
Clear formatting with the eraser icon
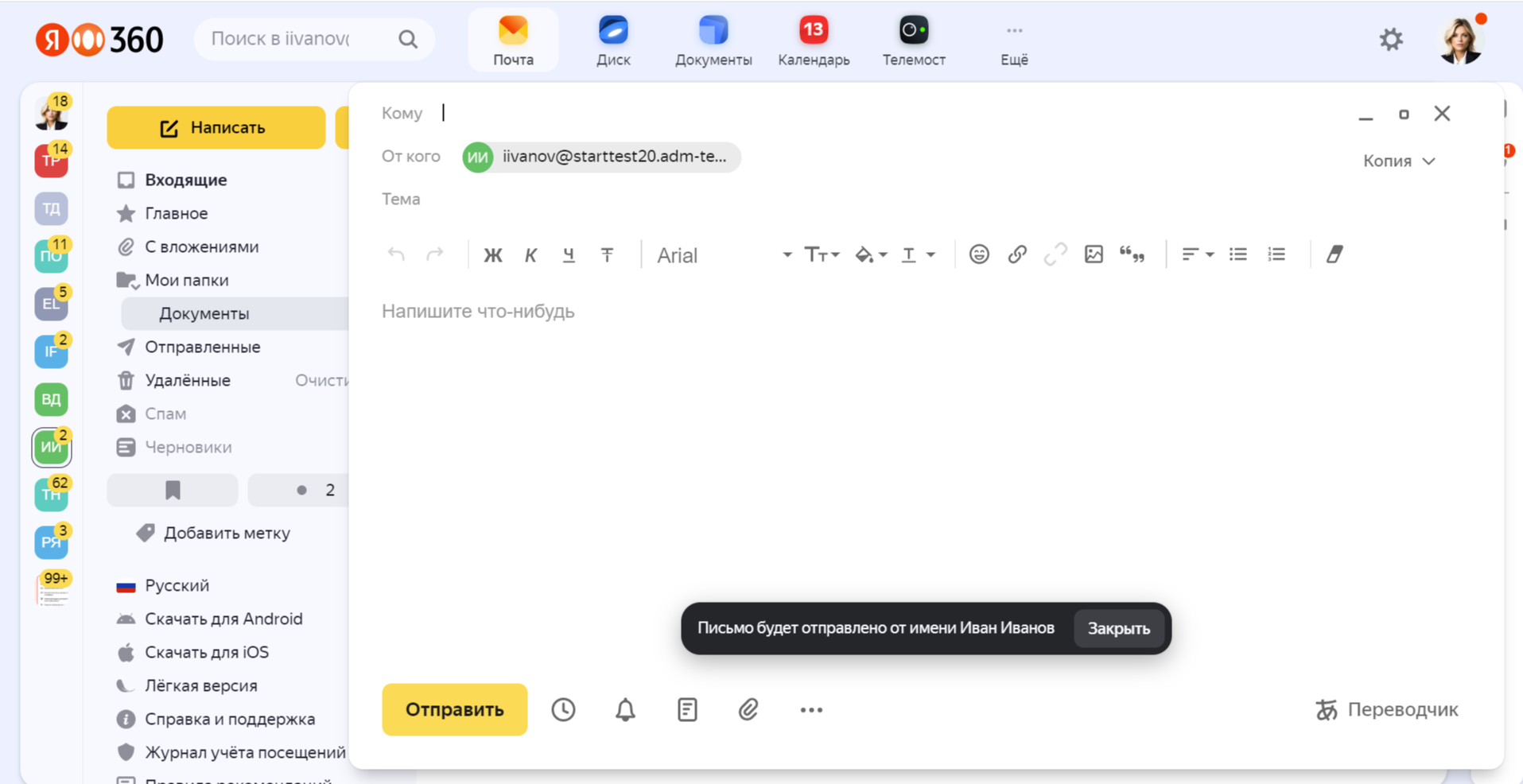pyautogui.click(x=1334, y=254)
